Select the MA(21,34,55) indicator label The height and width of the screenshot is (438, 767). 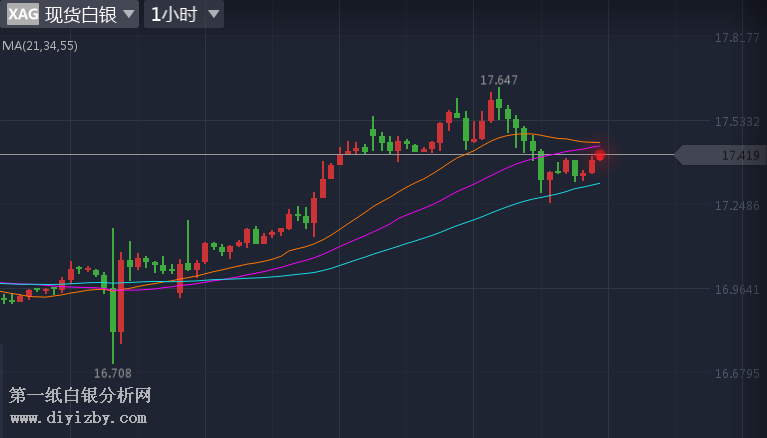tap(40, 46)
